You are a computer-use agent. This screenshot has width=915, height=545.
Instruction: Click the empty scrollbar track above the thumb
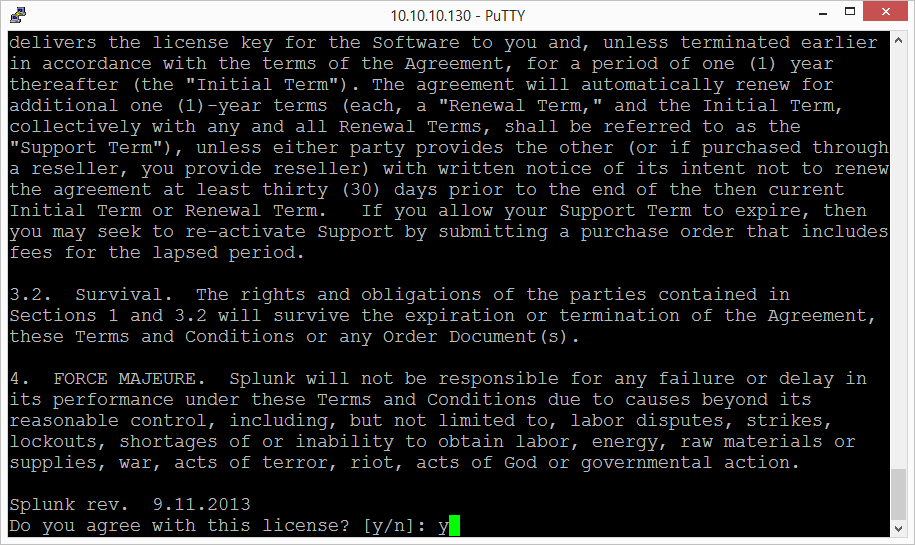(899, 259)
